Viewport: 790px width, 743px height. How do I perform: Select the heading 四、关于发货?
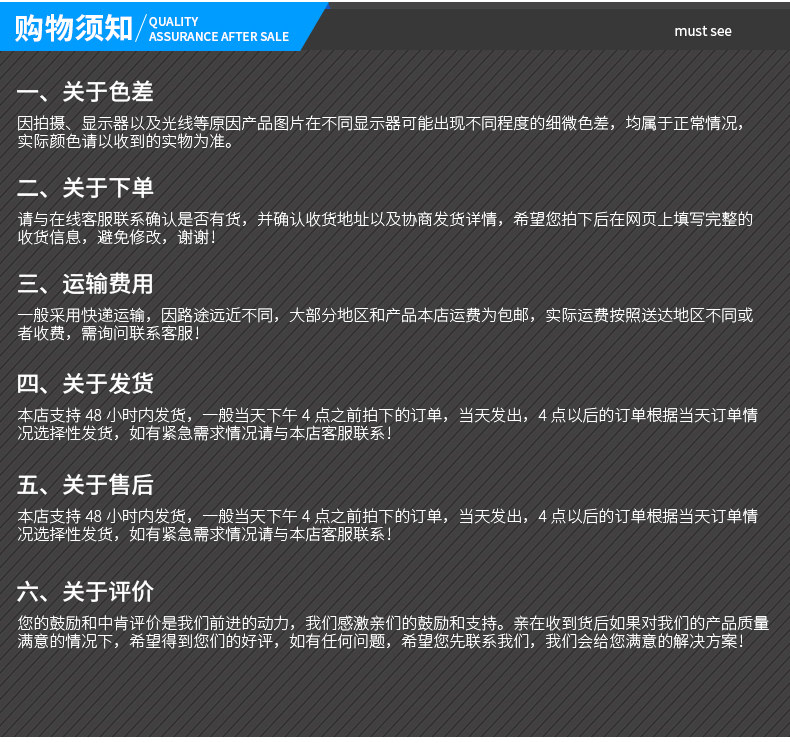pos(85,383)
